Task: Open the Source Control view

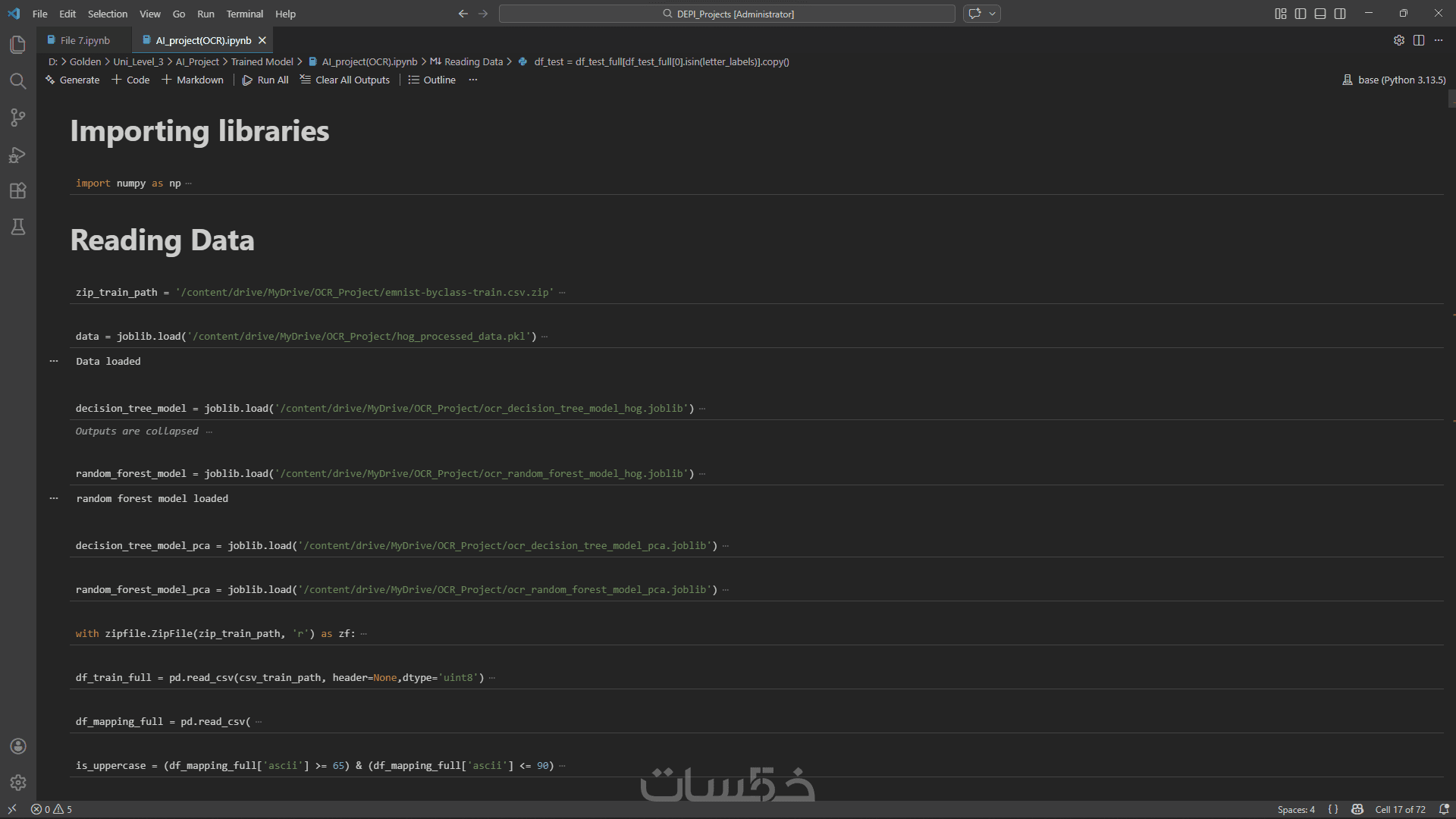Action: [x=17, y=118]
